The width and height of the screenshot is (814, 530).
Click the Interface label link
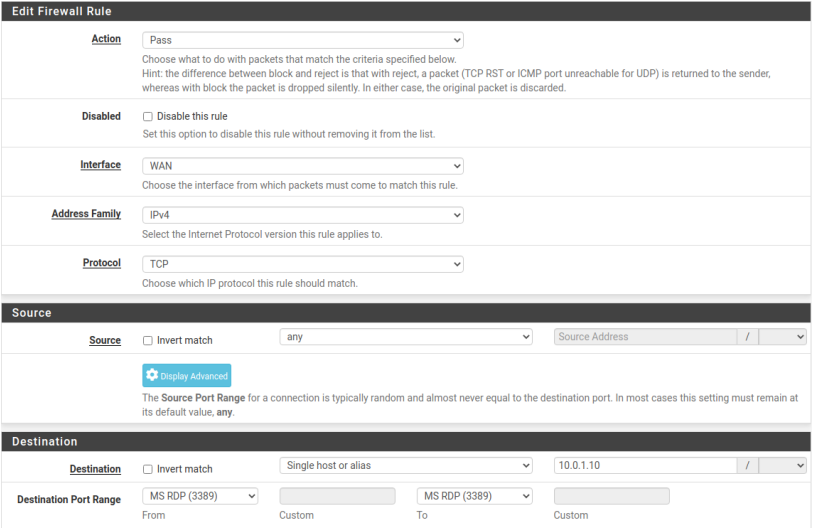click(x=100, y=165)
